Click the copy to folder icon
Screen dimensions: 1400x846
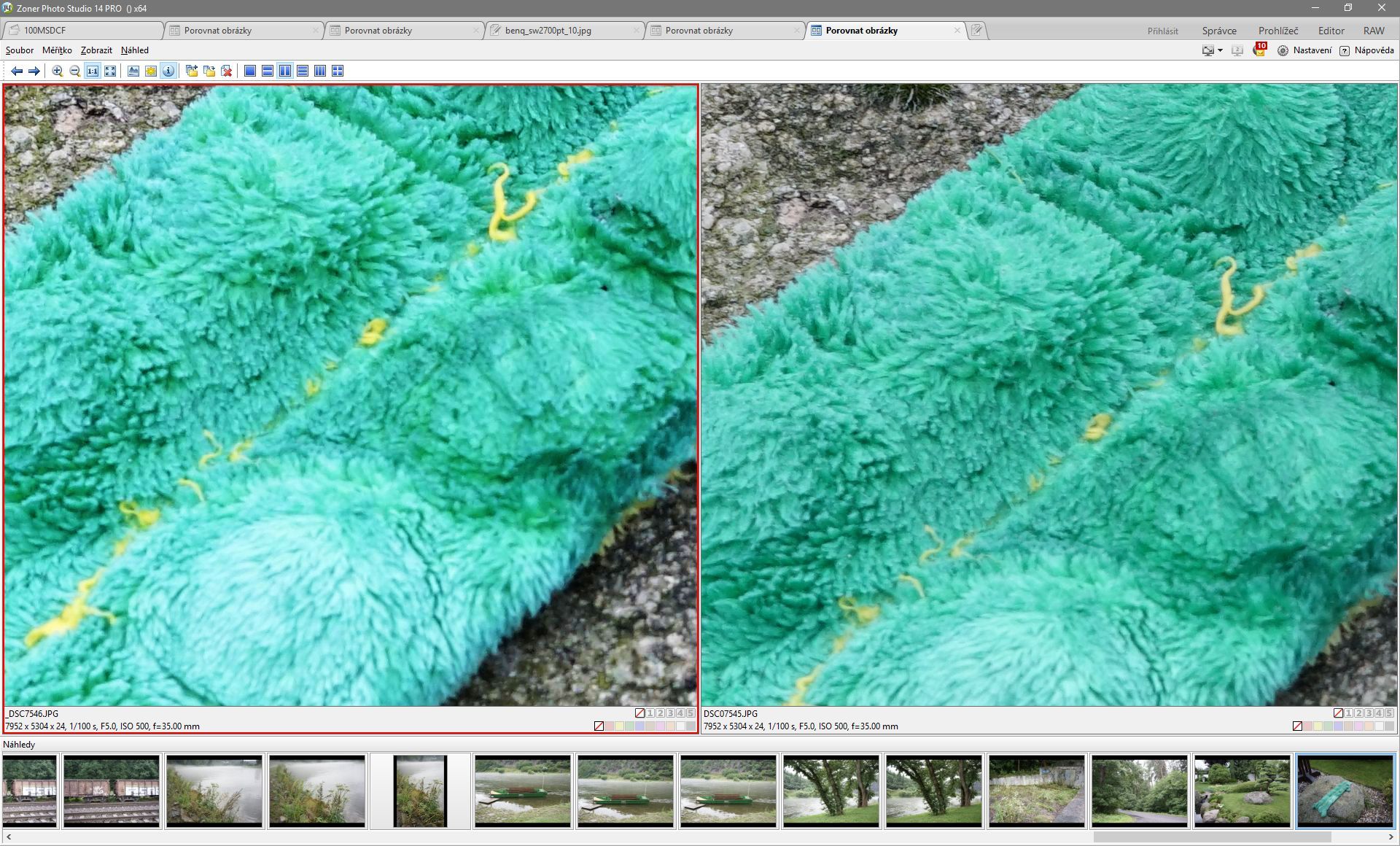(192, 71)
